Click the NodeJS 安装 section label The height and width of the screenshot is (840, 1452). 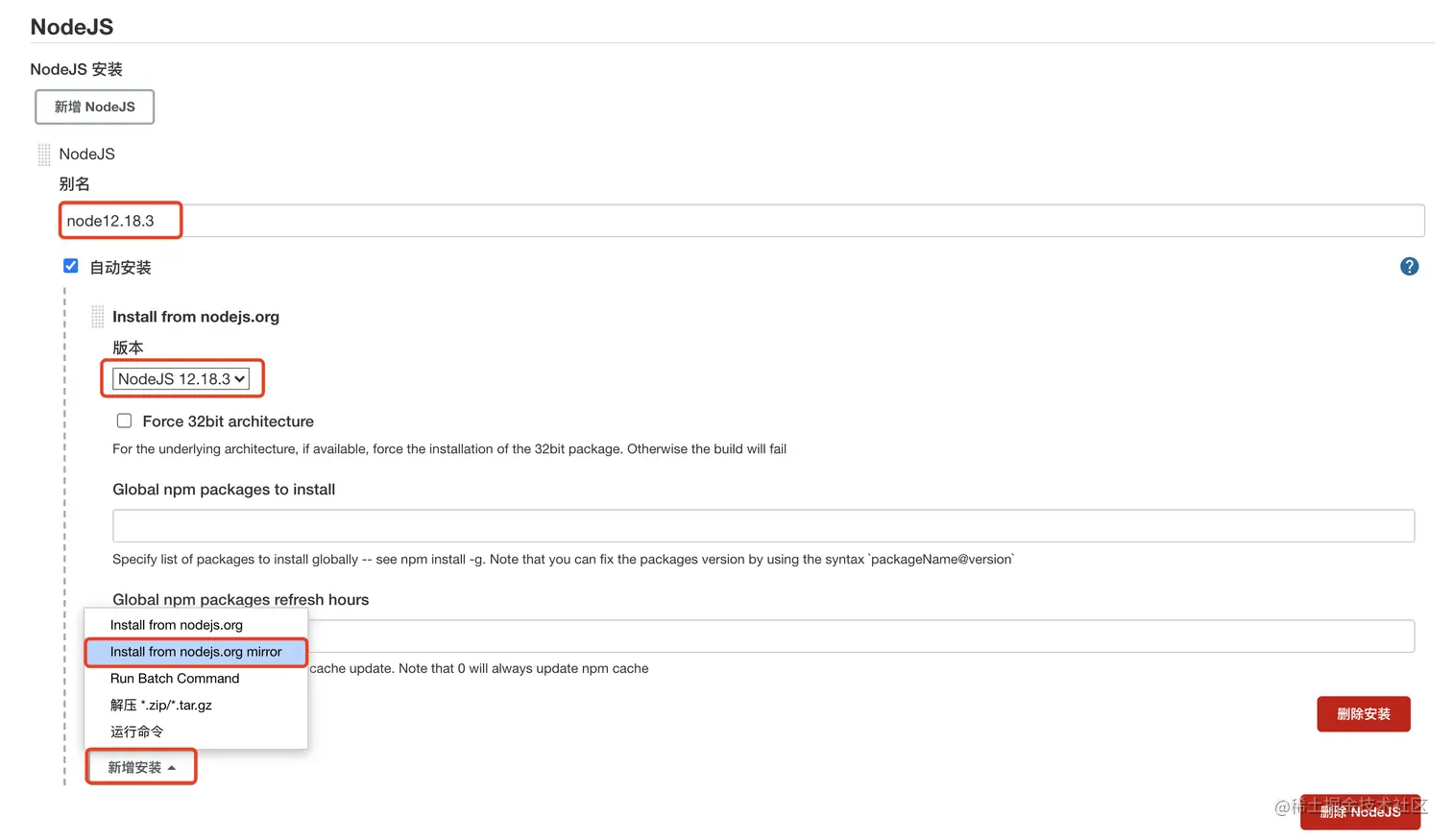pyautogui.click(x=77, y=69)
